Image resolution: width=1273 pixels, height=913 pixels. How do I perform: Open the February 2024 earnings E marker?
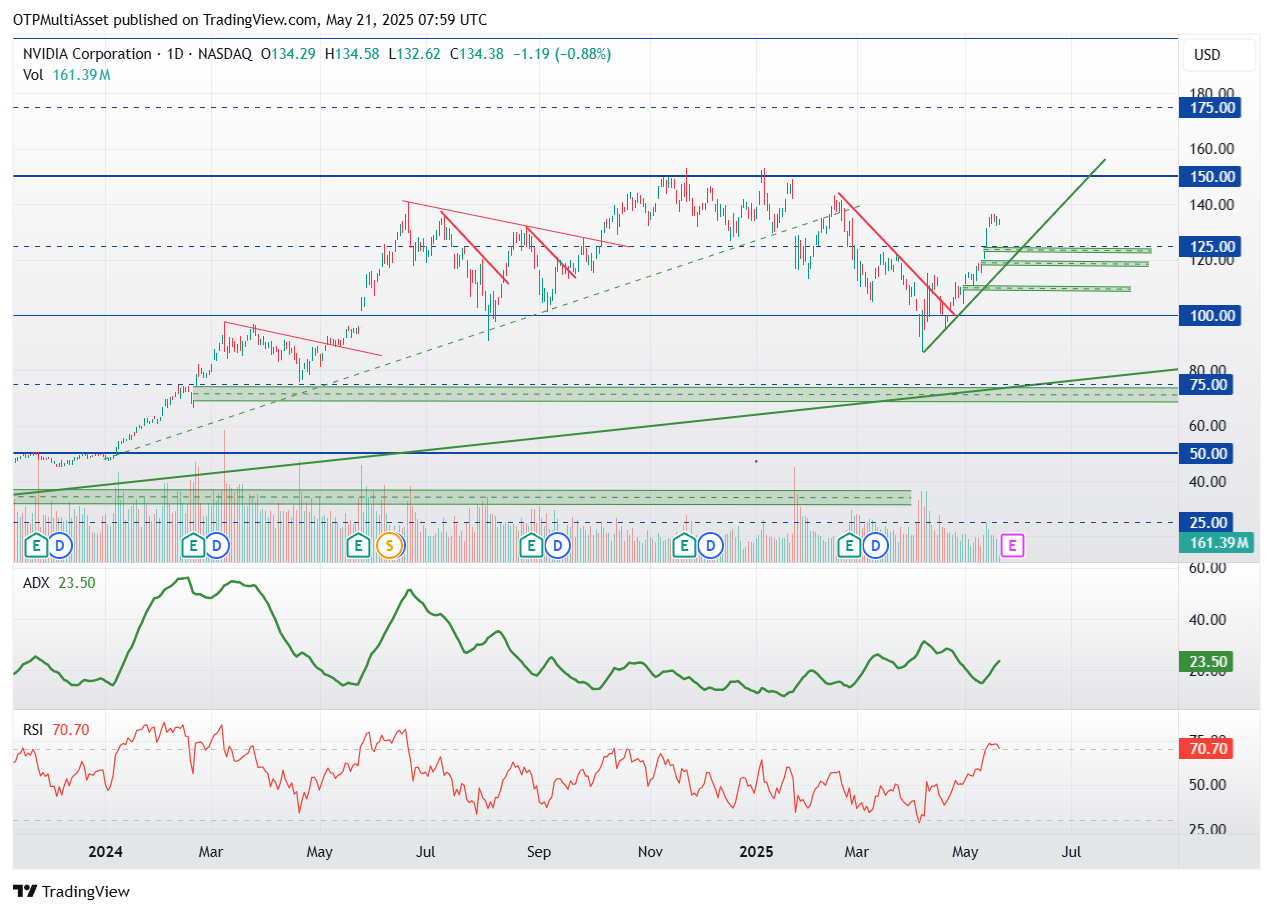192,545
